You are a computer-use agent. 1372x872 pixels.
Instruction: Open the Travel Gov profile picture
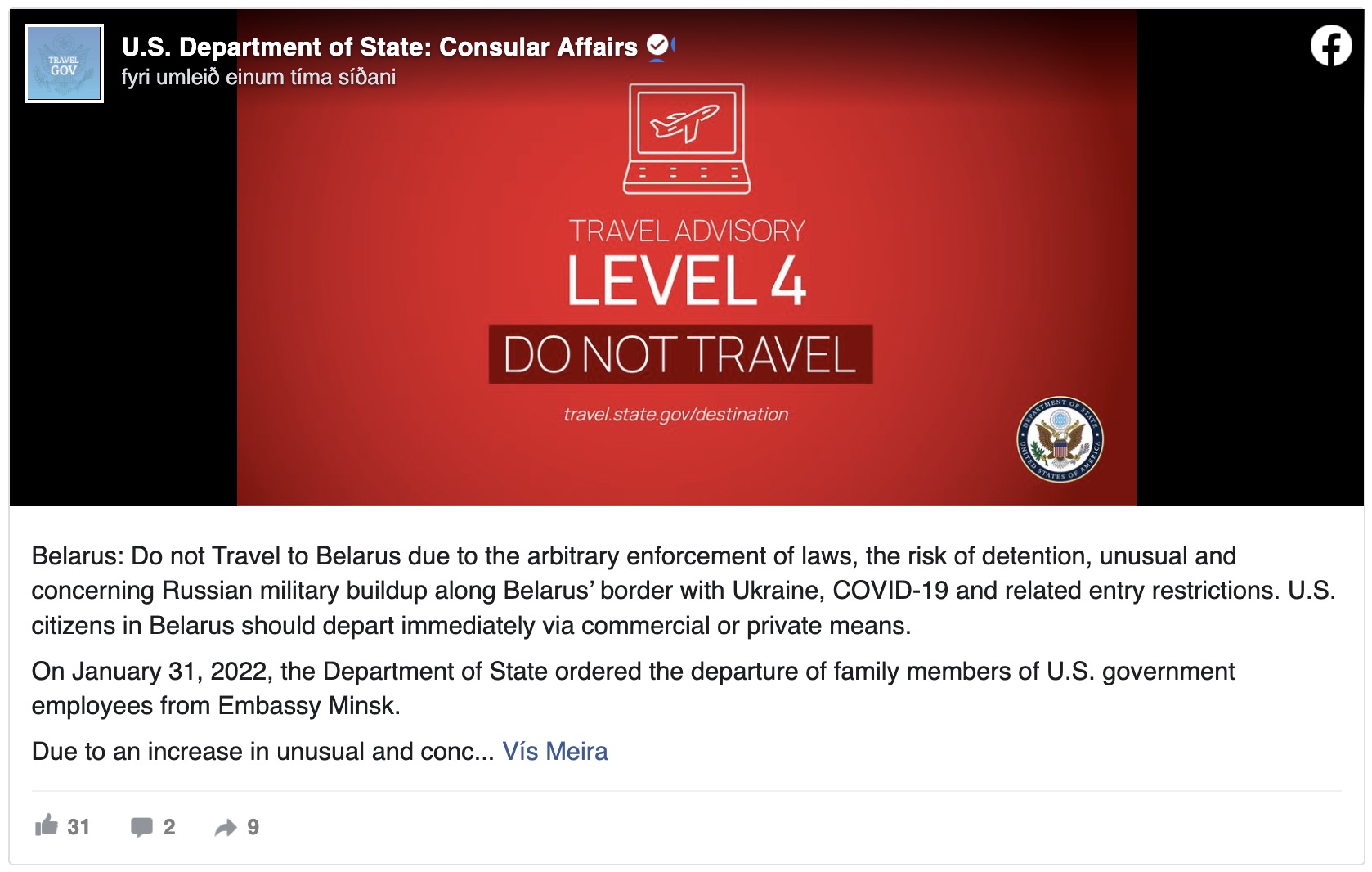(x=65, y=64)
